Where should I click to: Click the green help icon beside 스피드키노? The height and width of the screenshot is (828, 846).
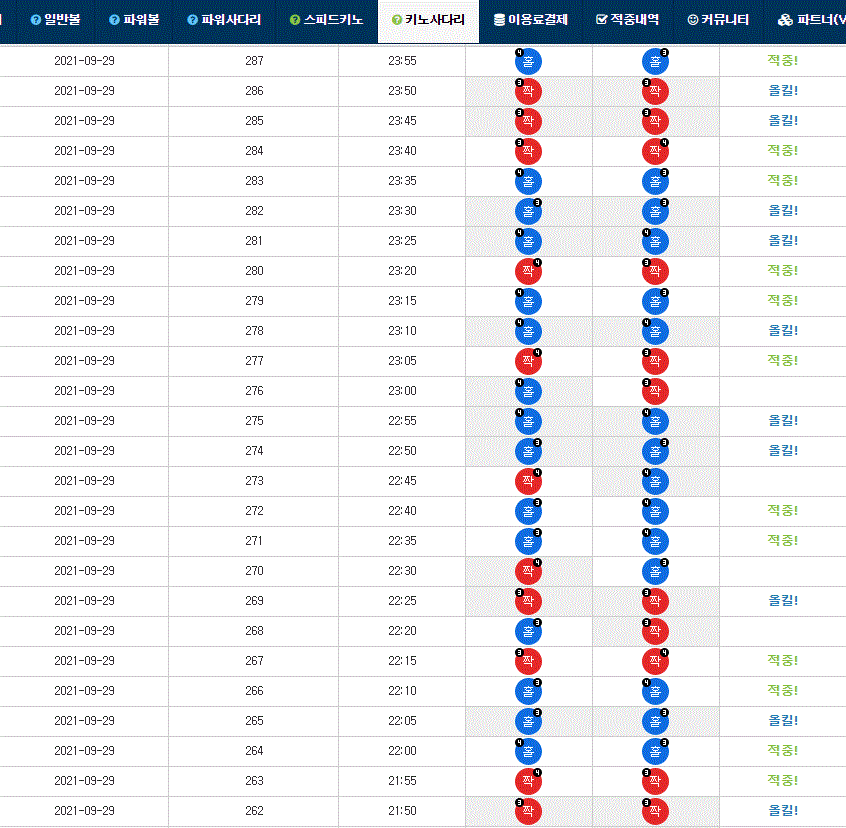(x=295, y=20)
